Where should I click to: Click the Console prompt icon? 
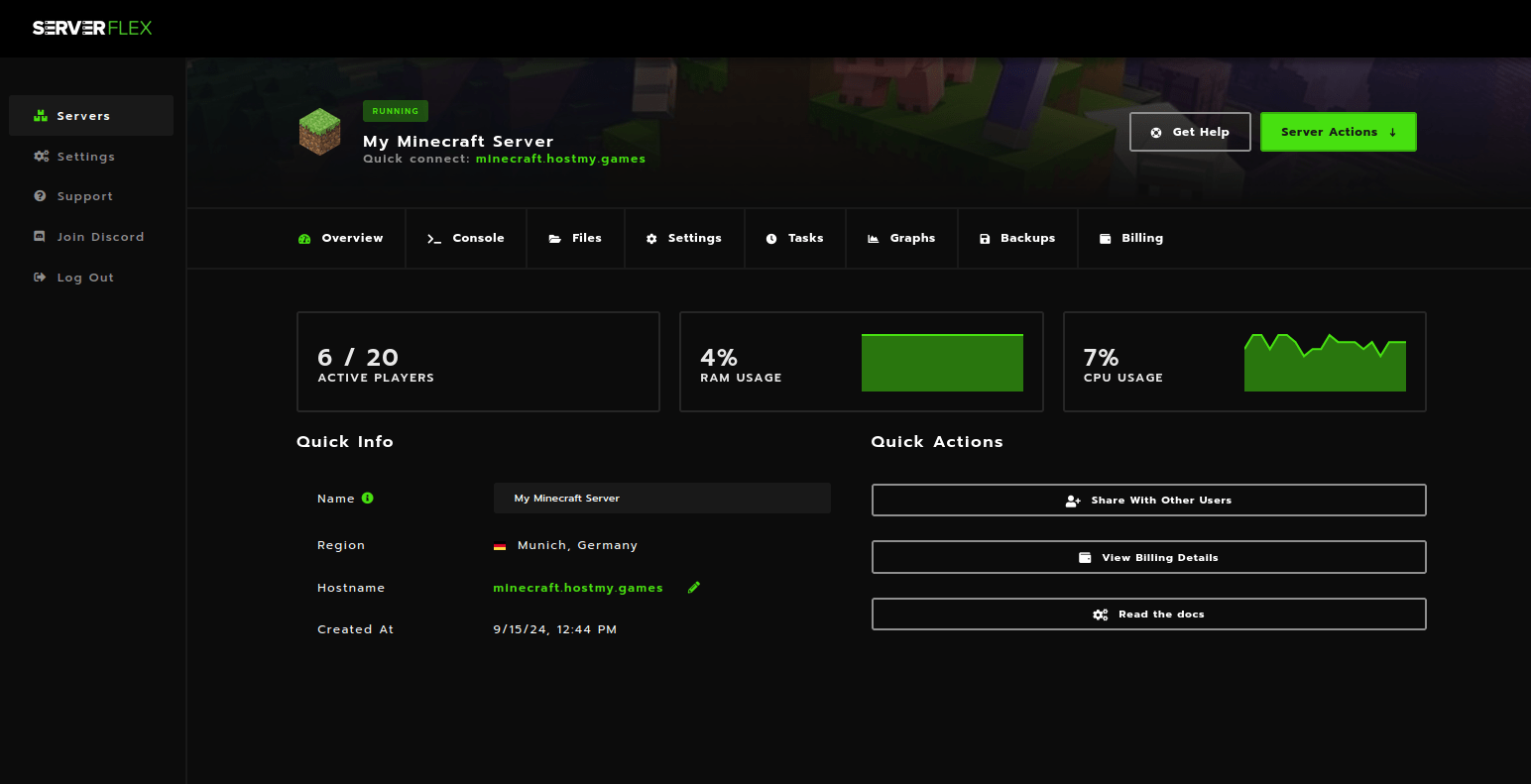(434, 239)
